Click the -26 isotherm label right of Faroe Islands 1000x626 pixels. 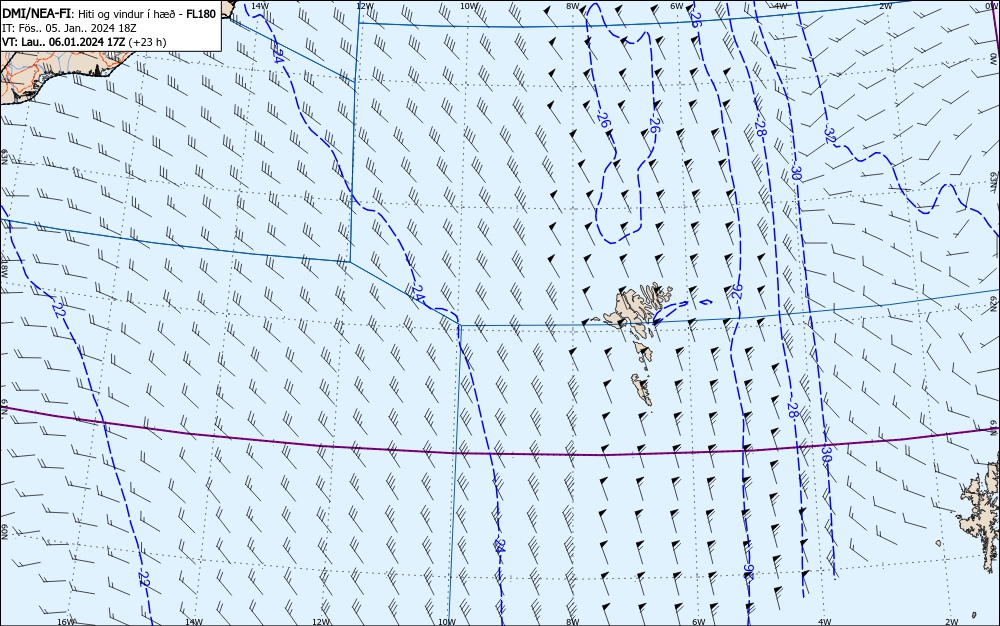737,292
